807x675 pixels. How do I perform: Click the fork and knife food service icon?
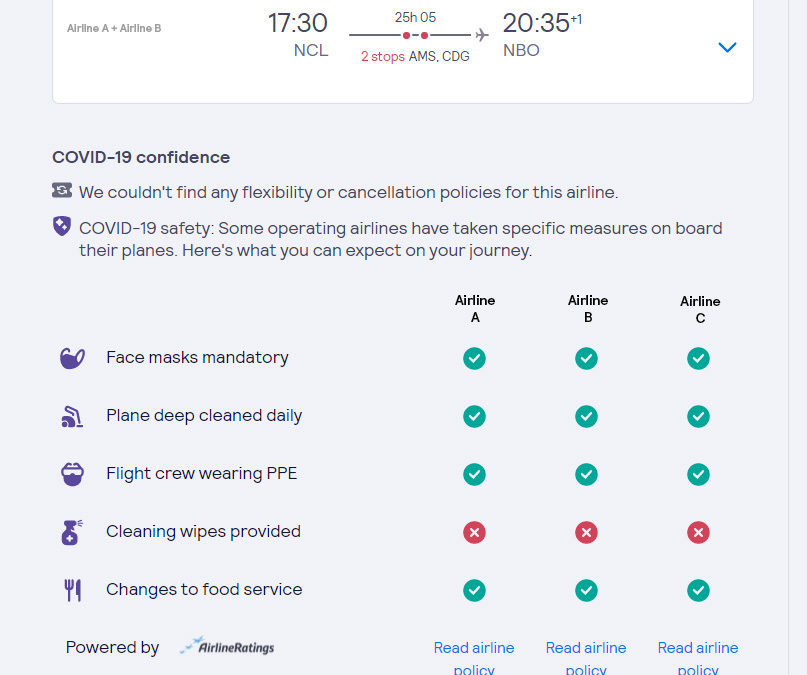(x=73, y=590)
